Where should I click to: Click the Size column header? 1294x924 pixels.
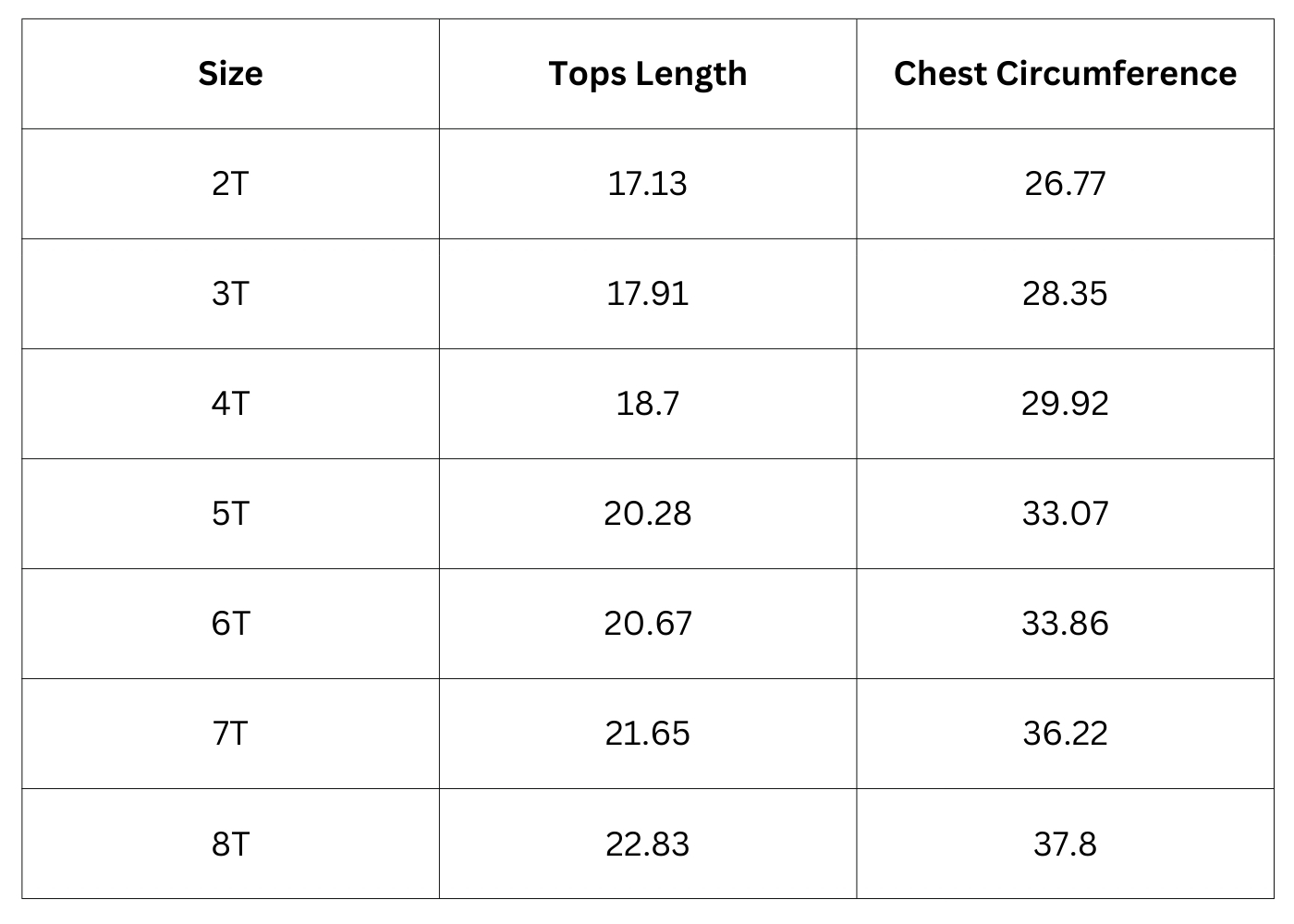pyautogui.click(x=230, y=74)
